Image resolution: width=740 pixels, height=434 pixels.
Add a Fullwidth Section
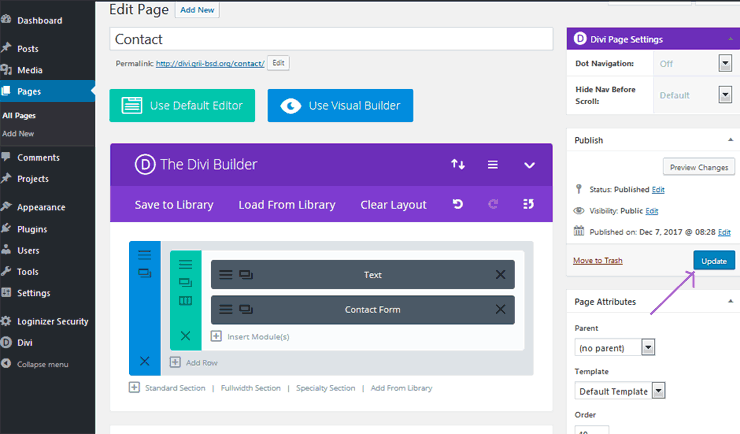point(251,388)
